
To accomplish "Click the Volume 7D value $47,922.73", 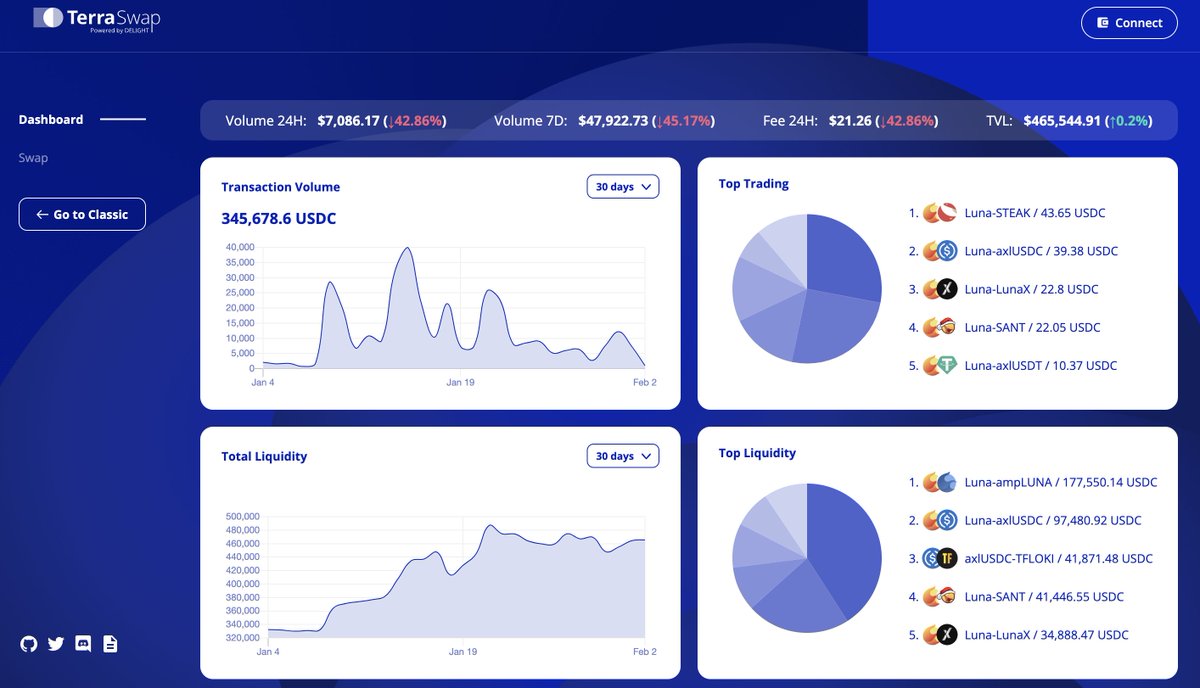I will 613,120.
